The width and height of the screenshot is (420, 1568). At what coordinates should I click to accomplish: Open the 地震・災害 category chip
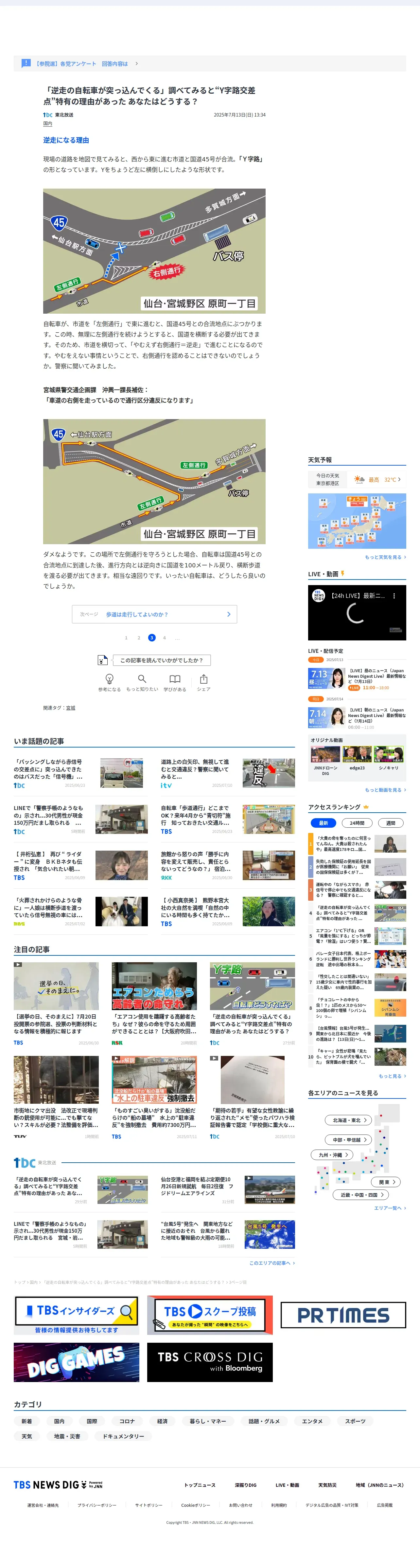tap(67, 1436)
